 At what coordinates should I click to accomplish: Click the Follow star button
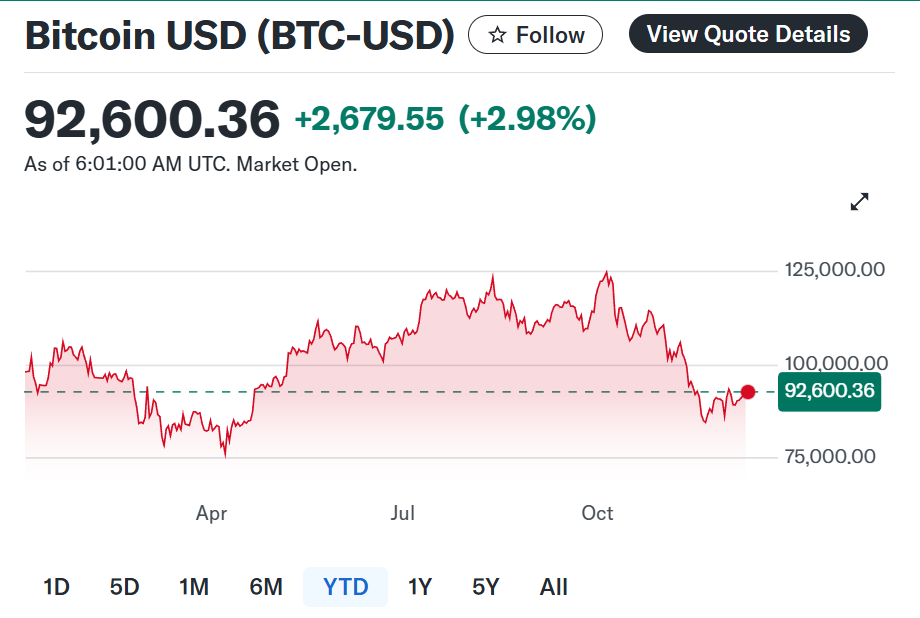tap(535, 35)
